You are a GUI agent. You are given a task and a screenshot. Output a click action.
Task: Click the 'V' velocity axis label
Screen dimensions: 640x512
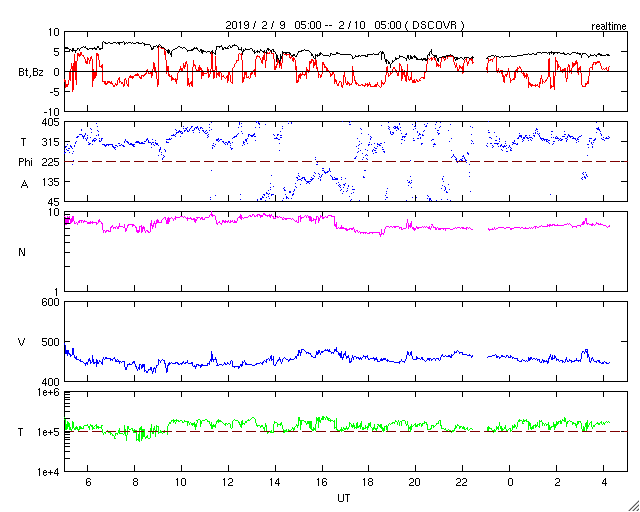click(22, 342)
